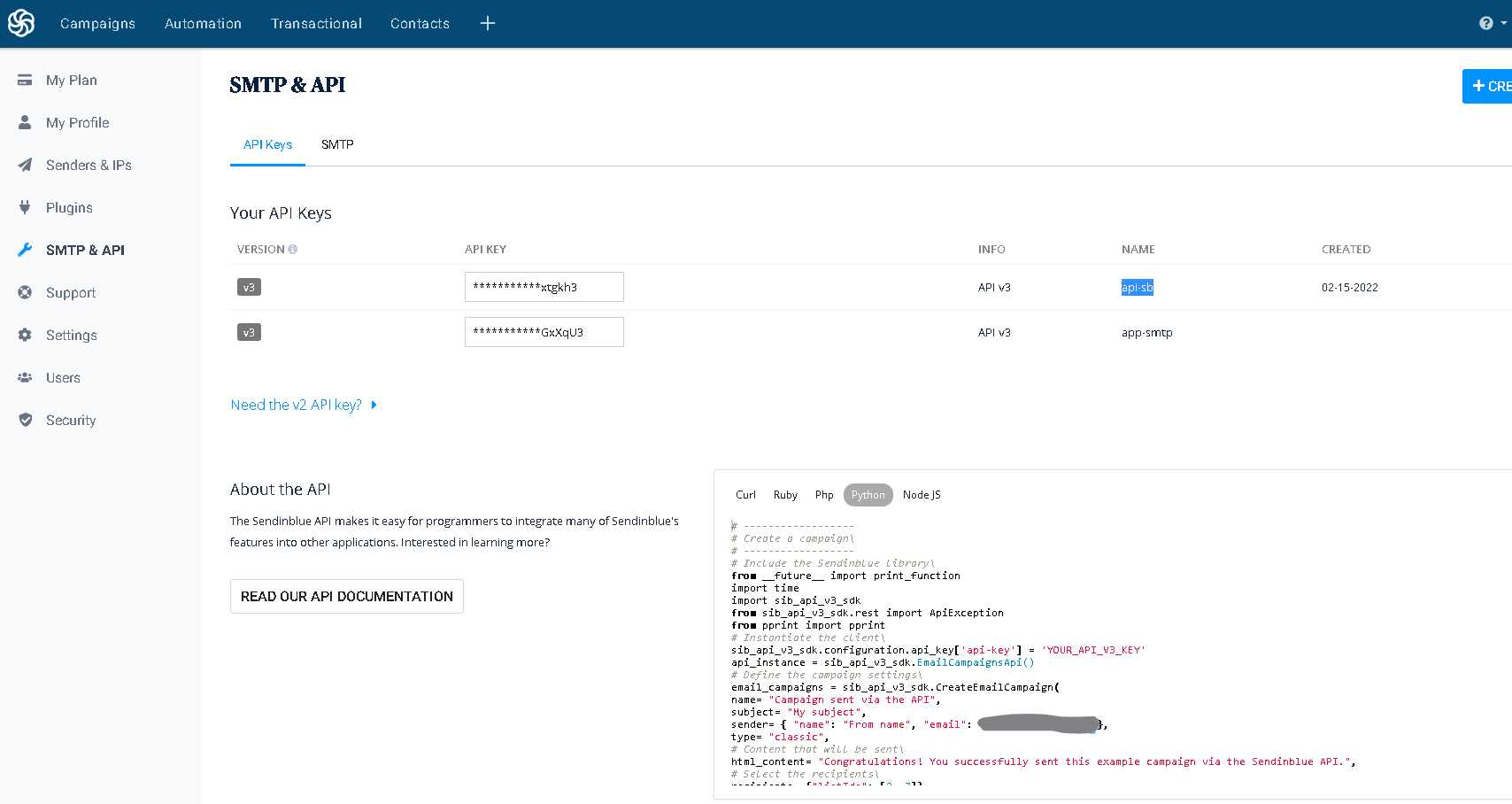Show the Ruby code example
The image size is (1512, 804).
pyautogui.click(x=785, y=495)
